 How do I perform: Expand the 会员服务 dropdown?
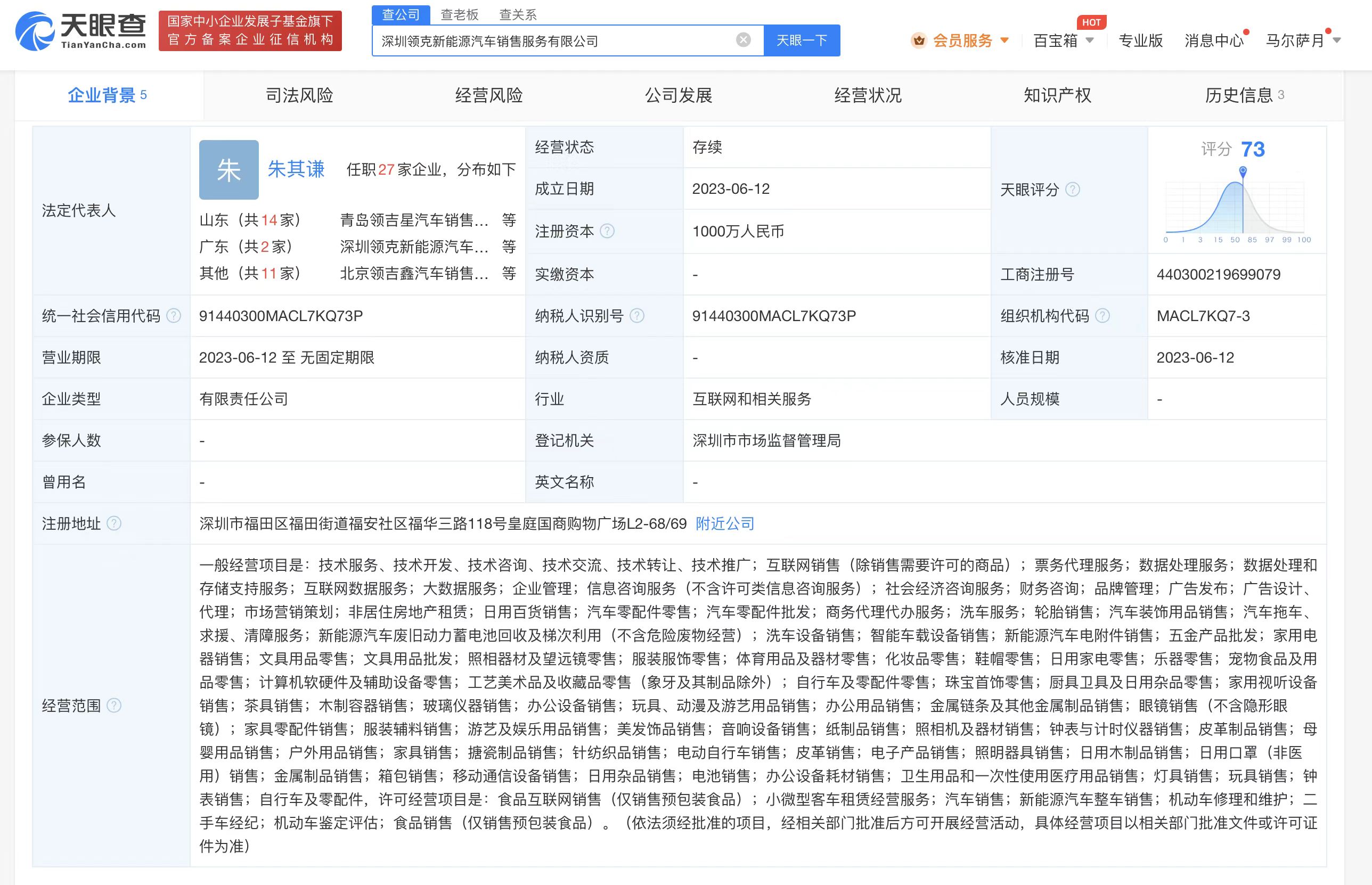point(1005,40)
